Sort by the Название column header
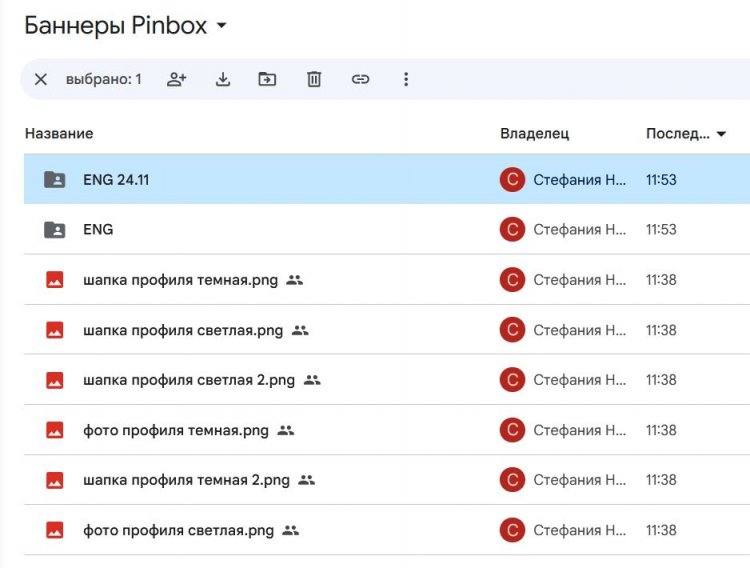The image size is (750, 568). tap(59, 134)
